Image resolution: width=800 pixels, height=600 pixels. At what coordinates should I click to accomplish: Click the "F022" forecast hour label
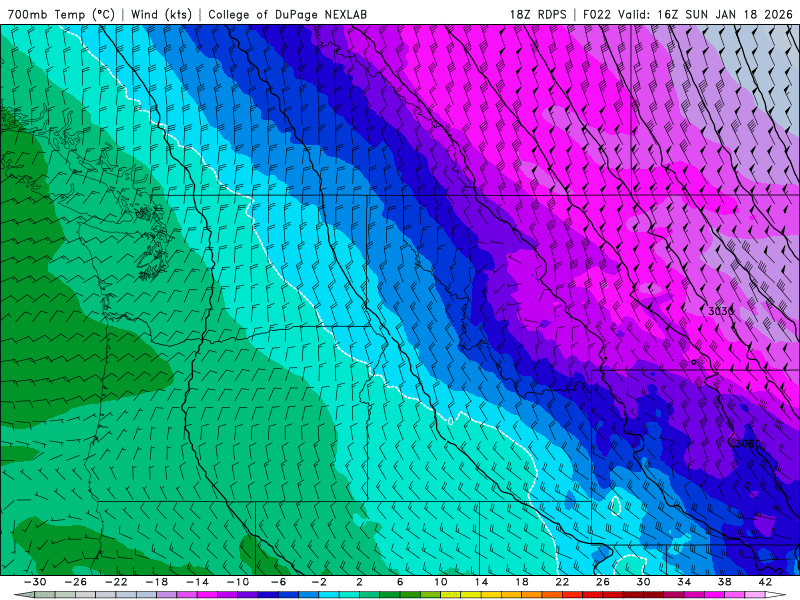pyautogui.click(x=596, y=14)
